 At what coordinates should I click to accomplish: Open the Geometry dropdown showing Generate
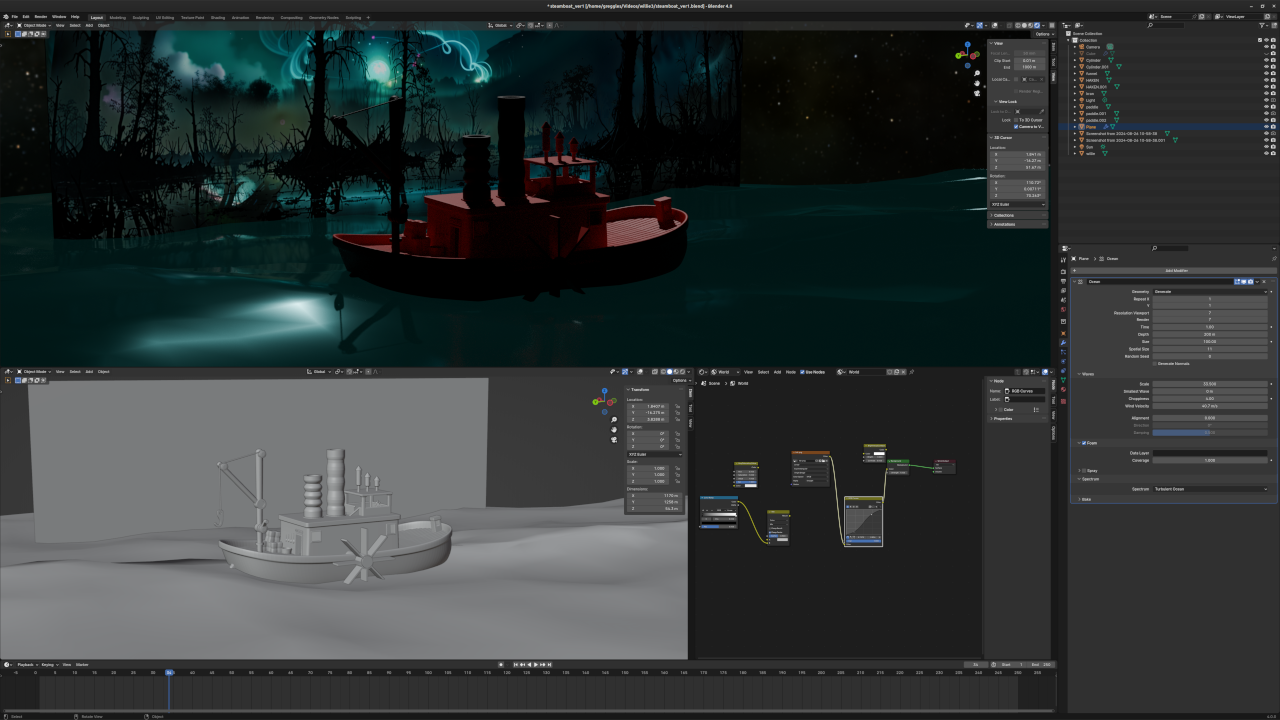click(x=1211, y=291)
